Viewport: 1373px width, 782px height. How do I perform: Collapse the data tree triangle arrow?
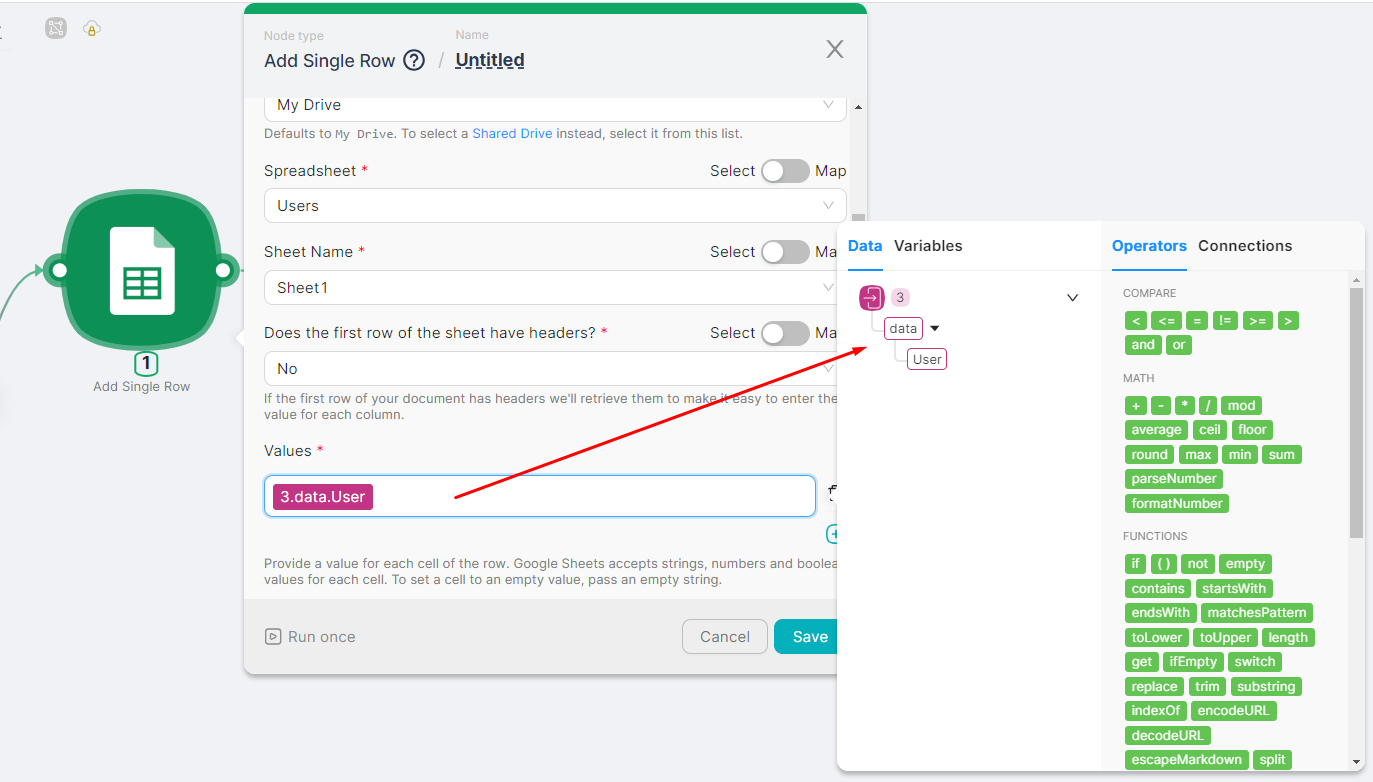click(935, 329)
